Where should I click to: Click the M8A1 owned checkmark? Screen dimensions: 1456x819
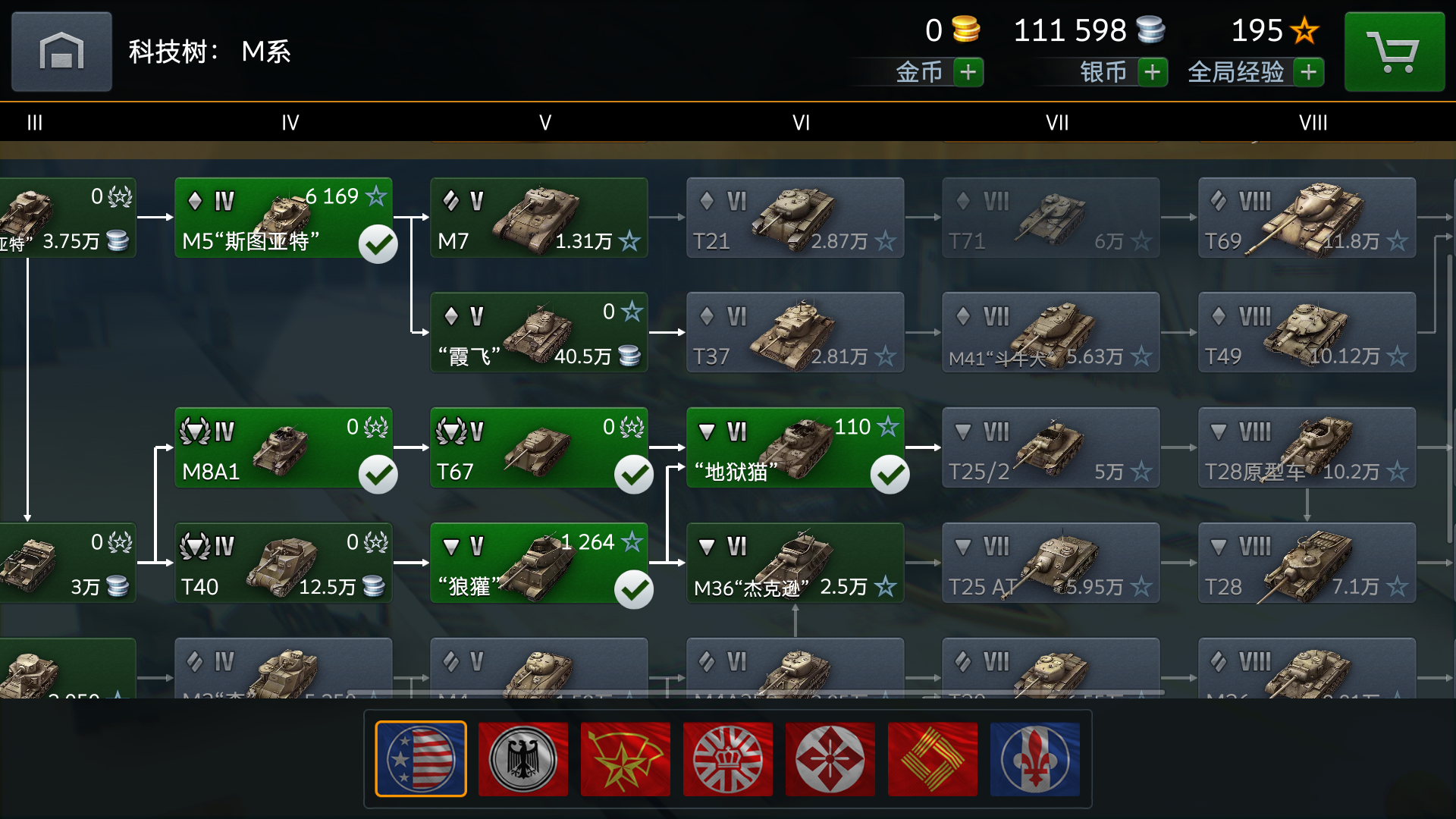click(x=378, y=475)
